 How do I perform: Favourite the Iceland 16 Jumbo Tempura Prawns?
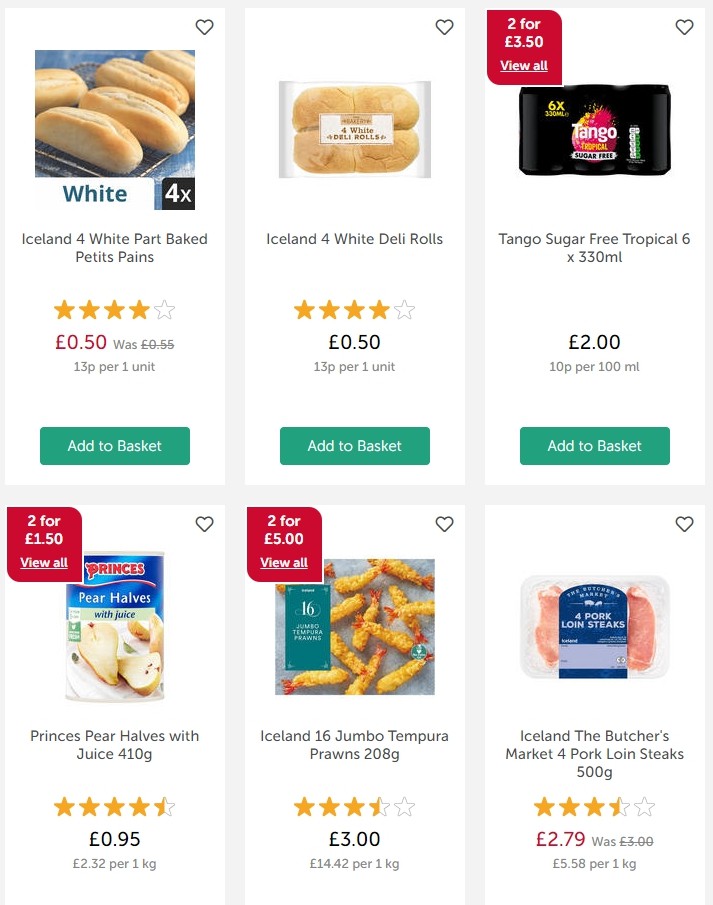[444, 524]
